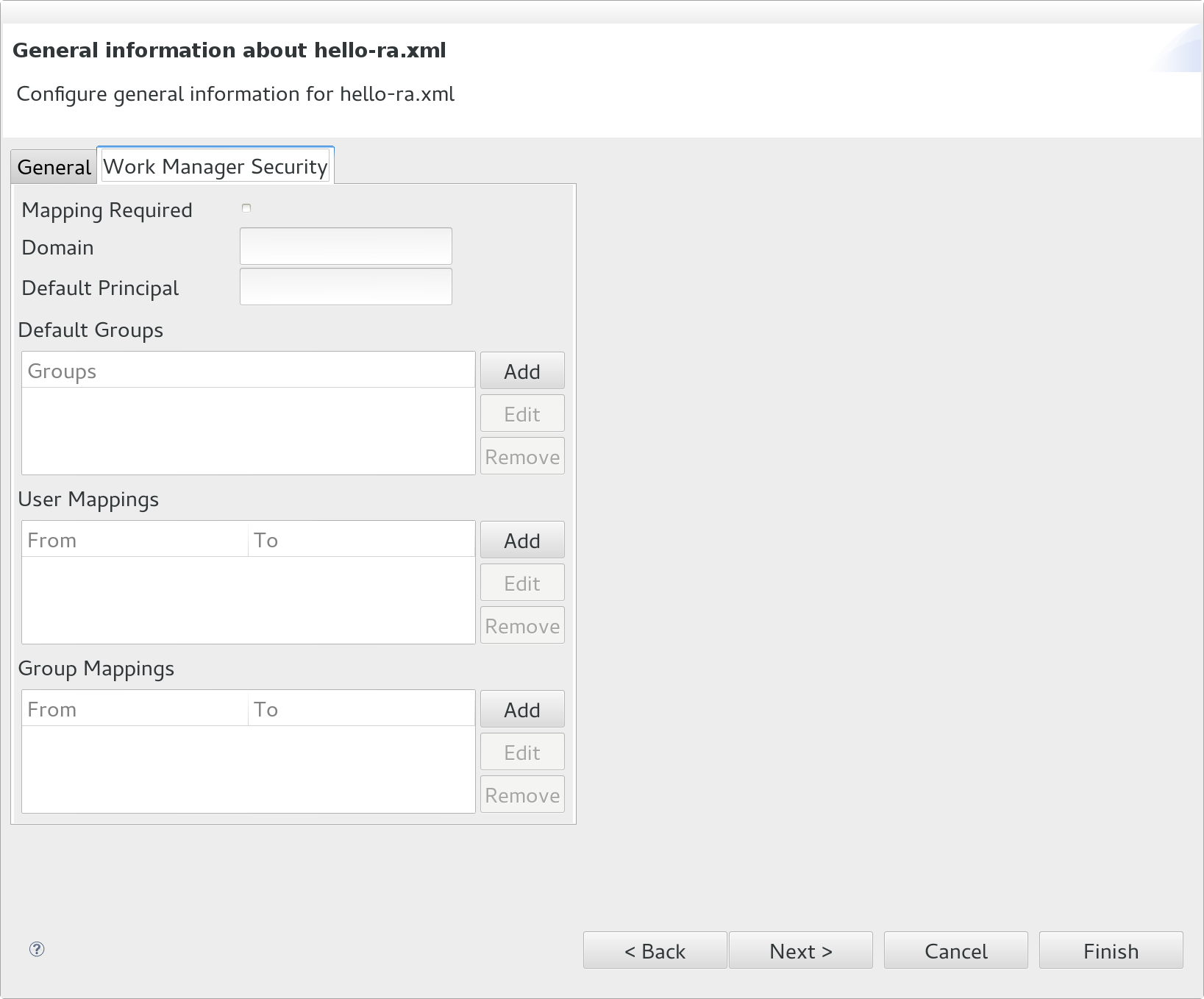
Task: Proceed with the Next button
Action: 800,951
